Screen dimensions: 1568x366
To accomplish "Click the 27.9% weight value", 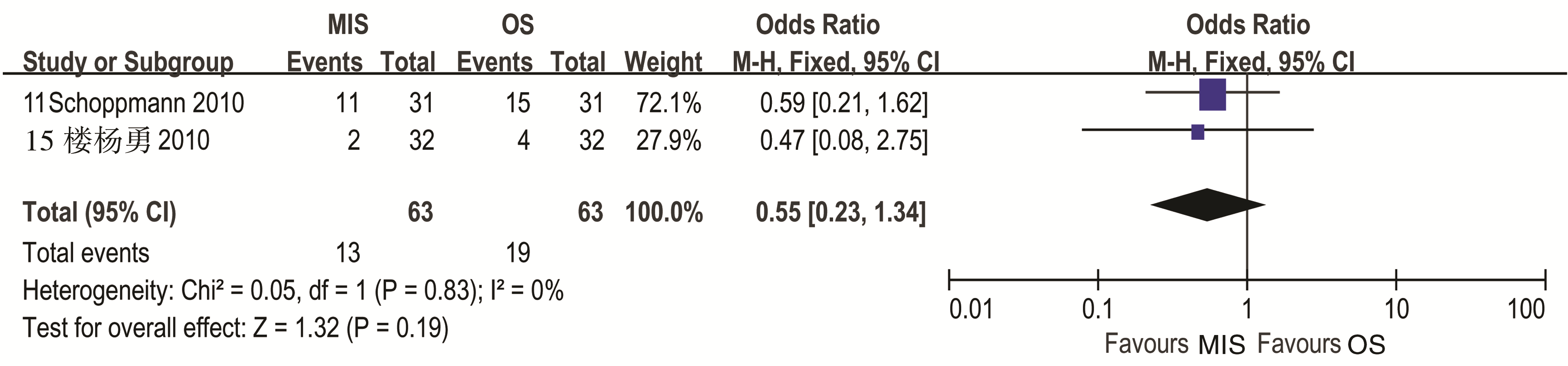I will [668, 141].
